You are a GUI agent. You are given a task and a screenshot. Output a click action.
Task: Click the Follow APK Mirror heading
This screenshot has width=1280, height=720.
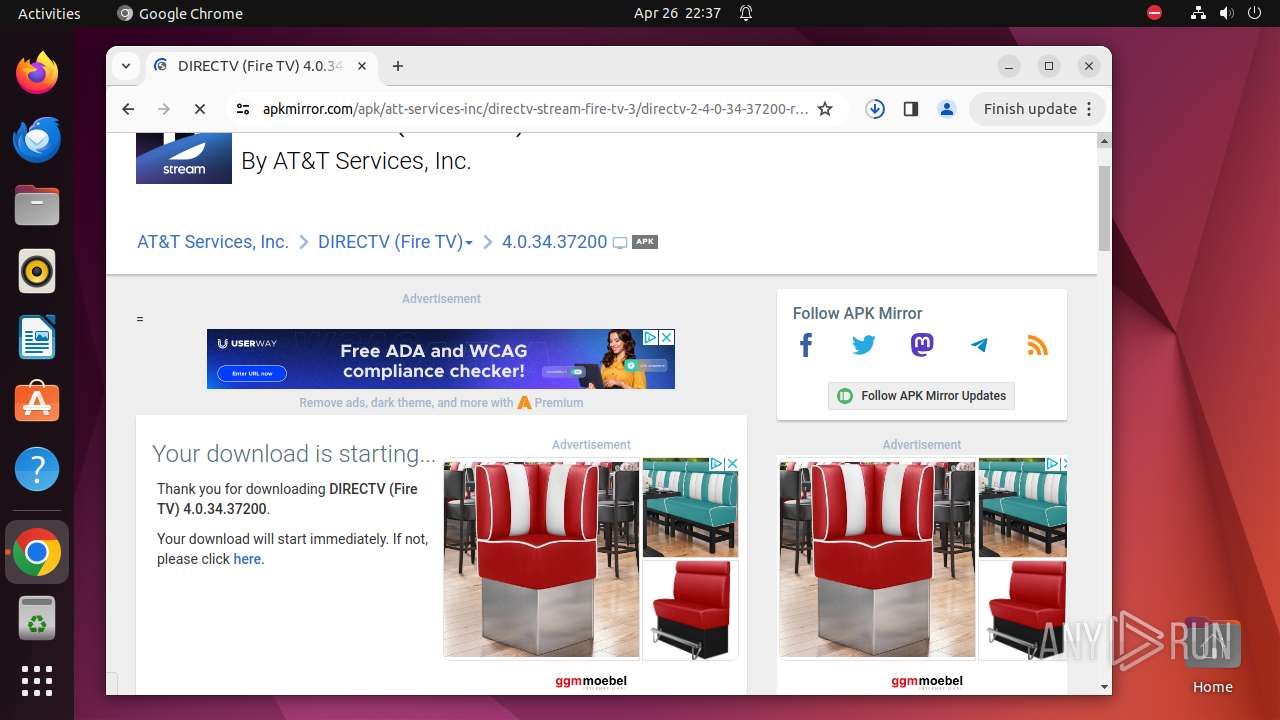pyautogui.click(x=857, y=313)
